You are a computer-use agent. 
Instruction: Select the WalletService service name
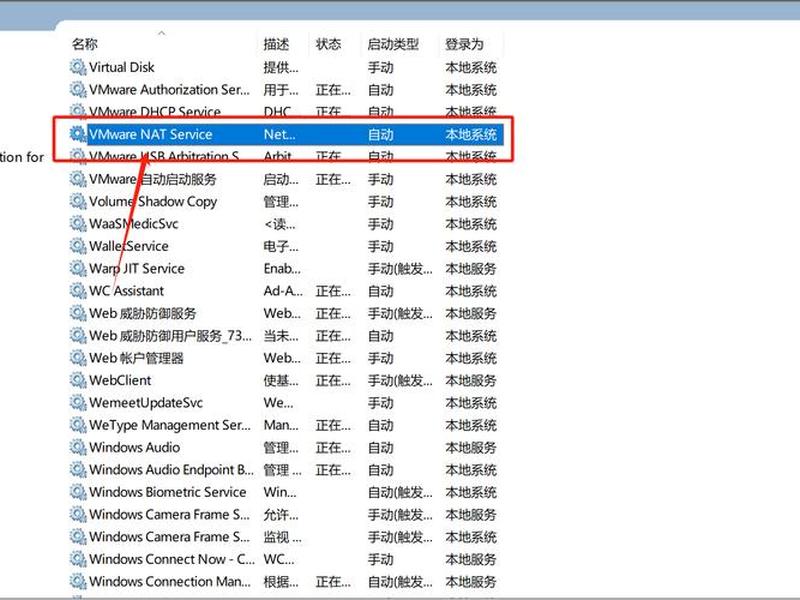pyautogui.click(x=129, y=246)
